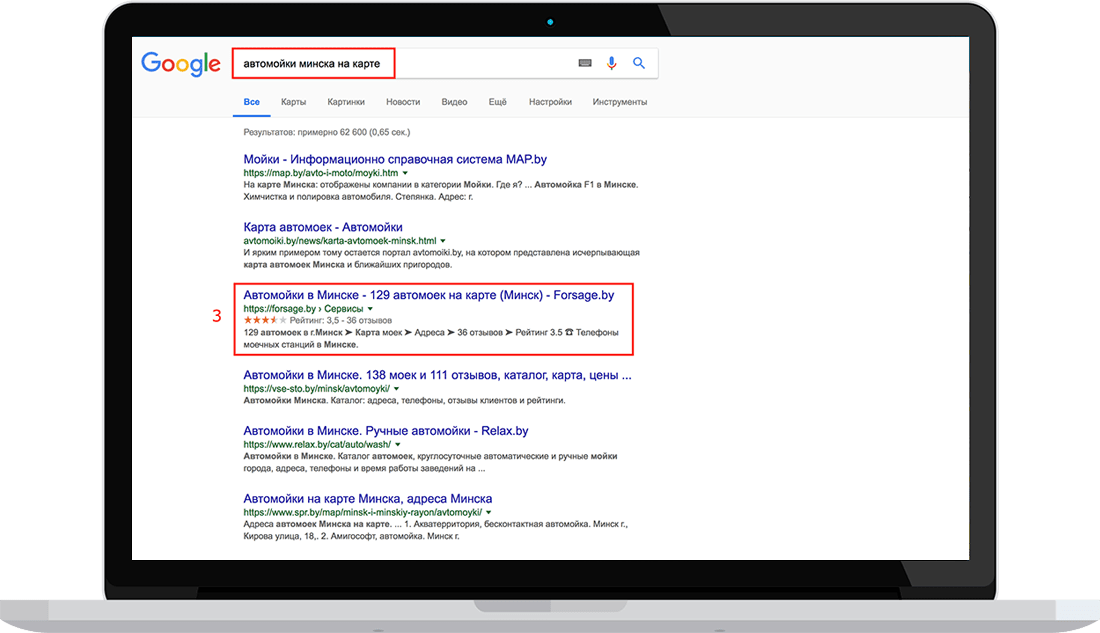
Task: Click the URL https://www.relax.by/cat/auto/wash/
Action: tap(317, 444)
